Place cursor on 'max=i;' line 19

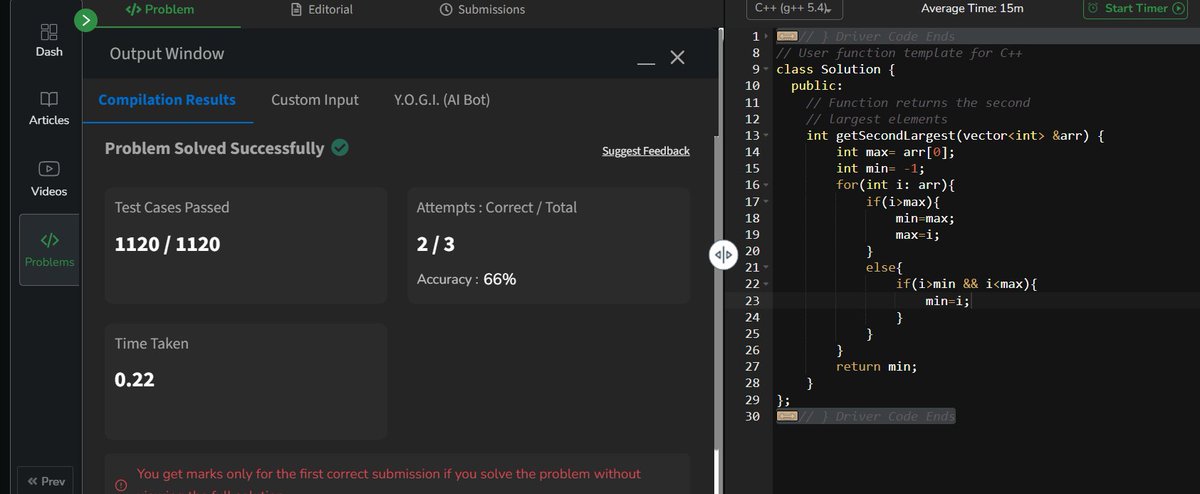(x=918, y=234)
